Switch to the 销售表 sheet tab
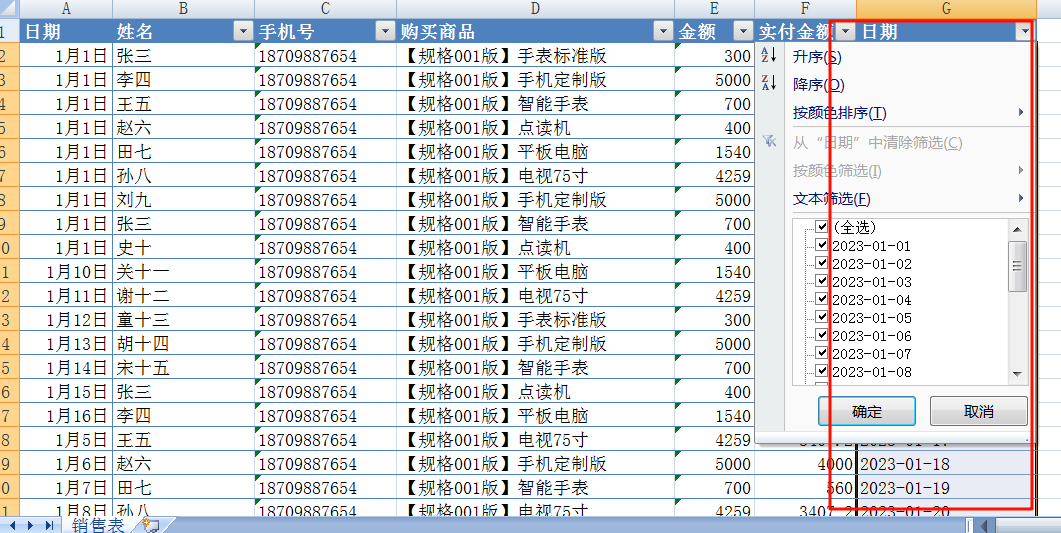Image resolution: width=1061 pixels, height=533 pixels. [x=99, y=526]
